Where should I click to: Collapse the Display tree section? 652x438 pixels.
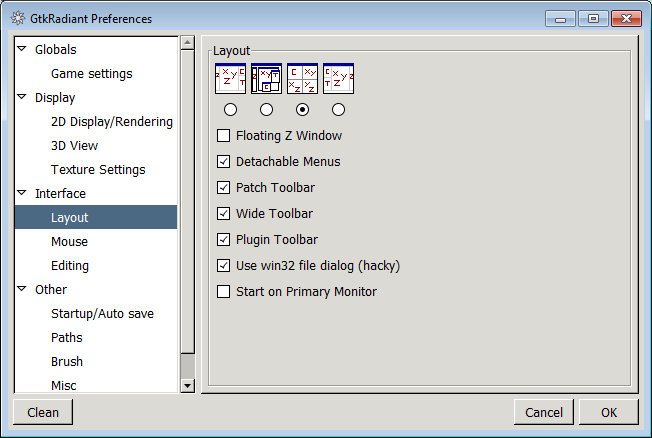tap(22, 97)
